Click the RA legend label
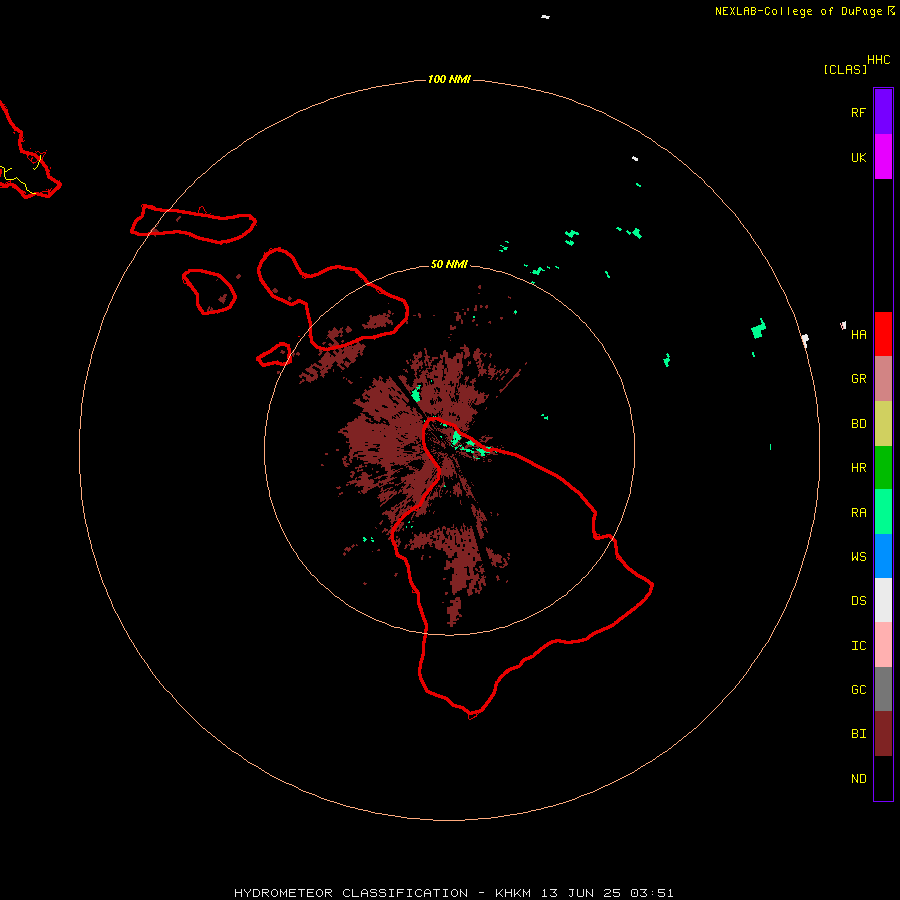The image size is (900, 900). pyautogui.click(x=858, y=513)
